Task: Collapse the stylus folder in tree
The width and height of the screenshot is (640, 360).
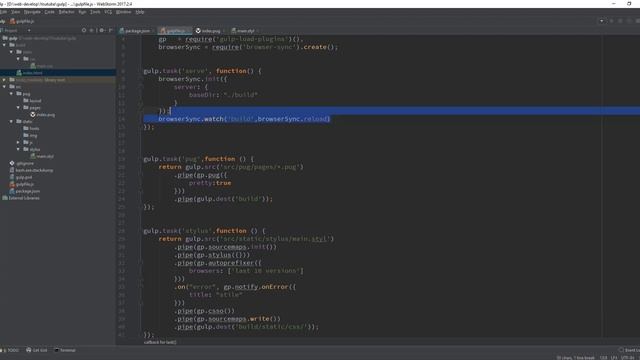Action: click(x=18, y=149)
